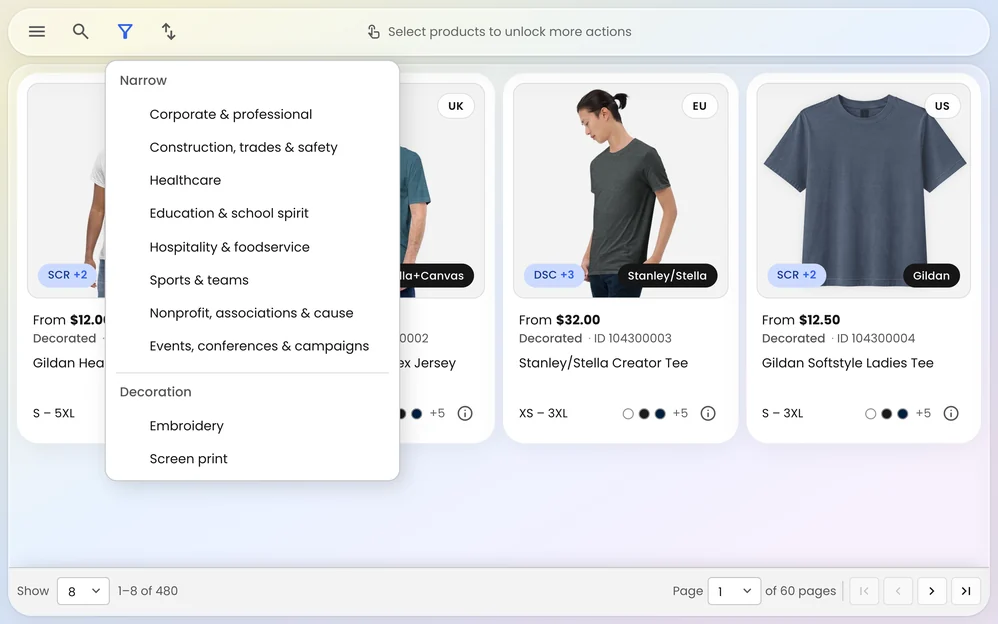Click the search magnifier icon

(x=80, y=31)
